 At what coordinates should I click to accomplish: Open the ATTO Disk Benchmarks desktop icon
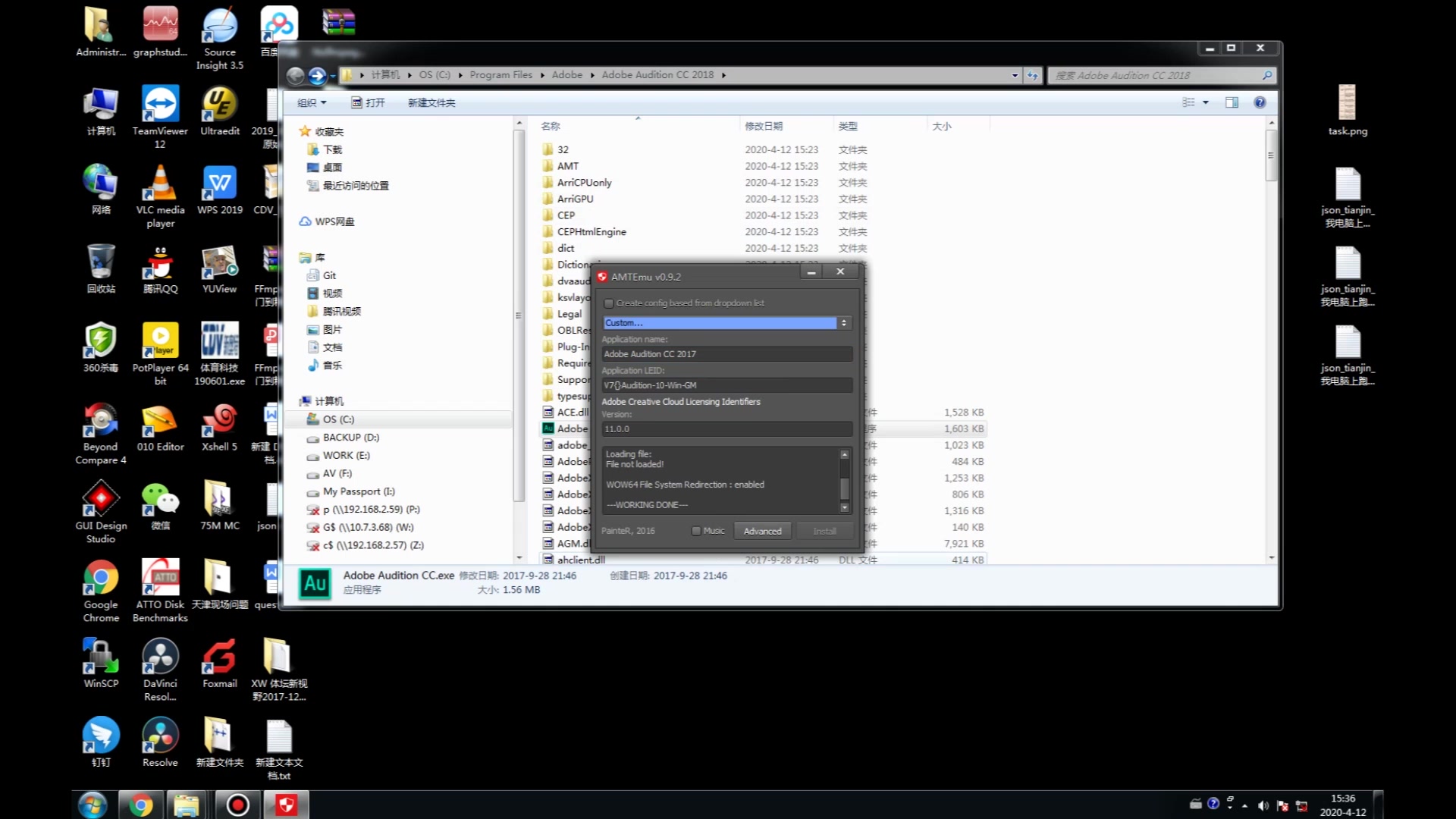point(160,591)
